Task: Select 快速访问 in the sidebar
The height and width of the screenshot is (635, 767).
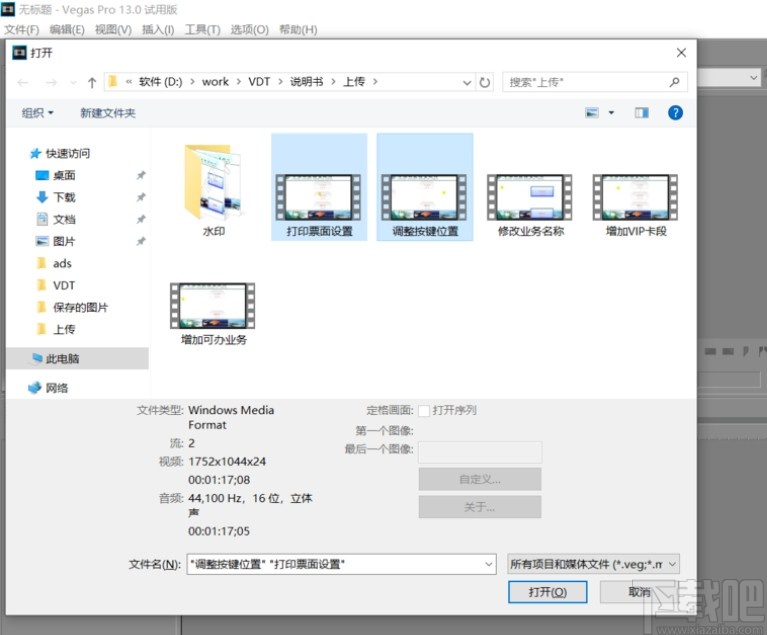Action: click(x=60, y=154)
